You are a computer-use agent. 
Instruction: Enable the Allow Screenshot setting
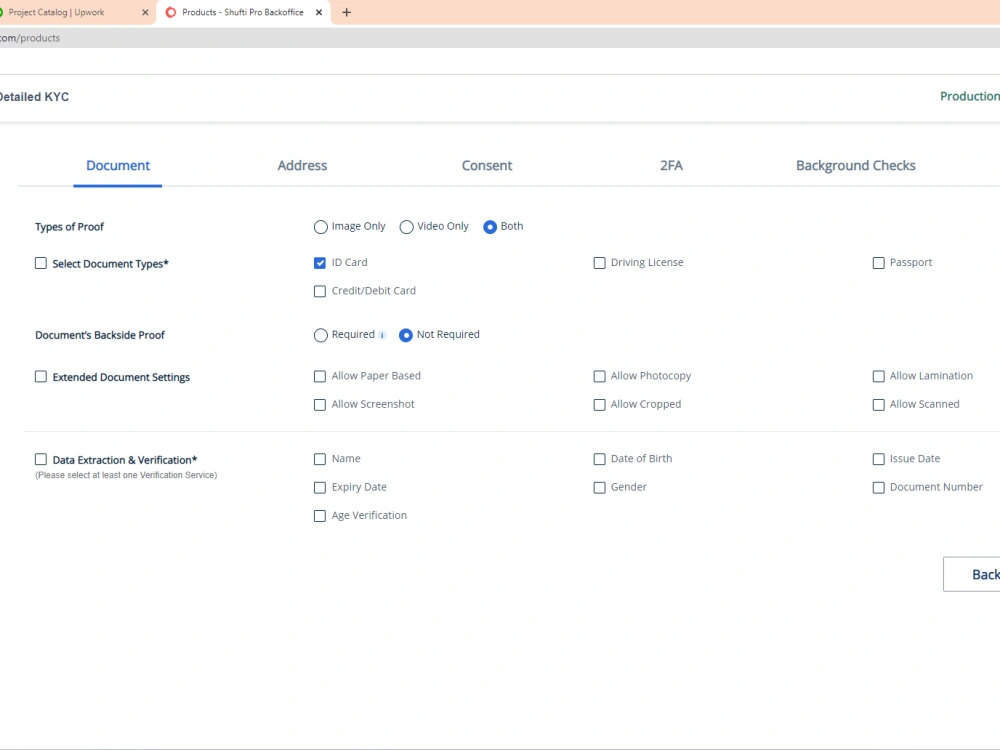coord(320,404)
